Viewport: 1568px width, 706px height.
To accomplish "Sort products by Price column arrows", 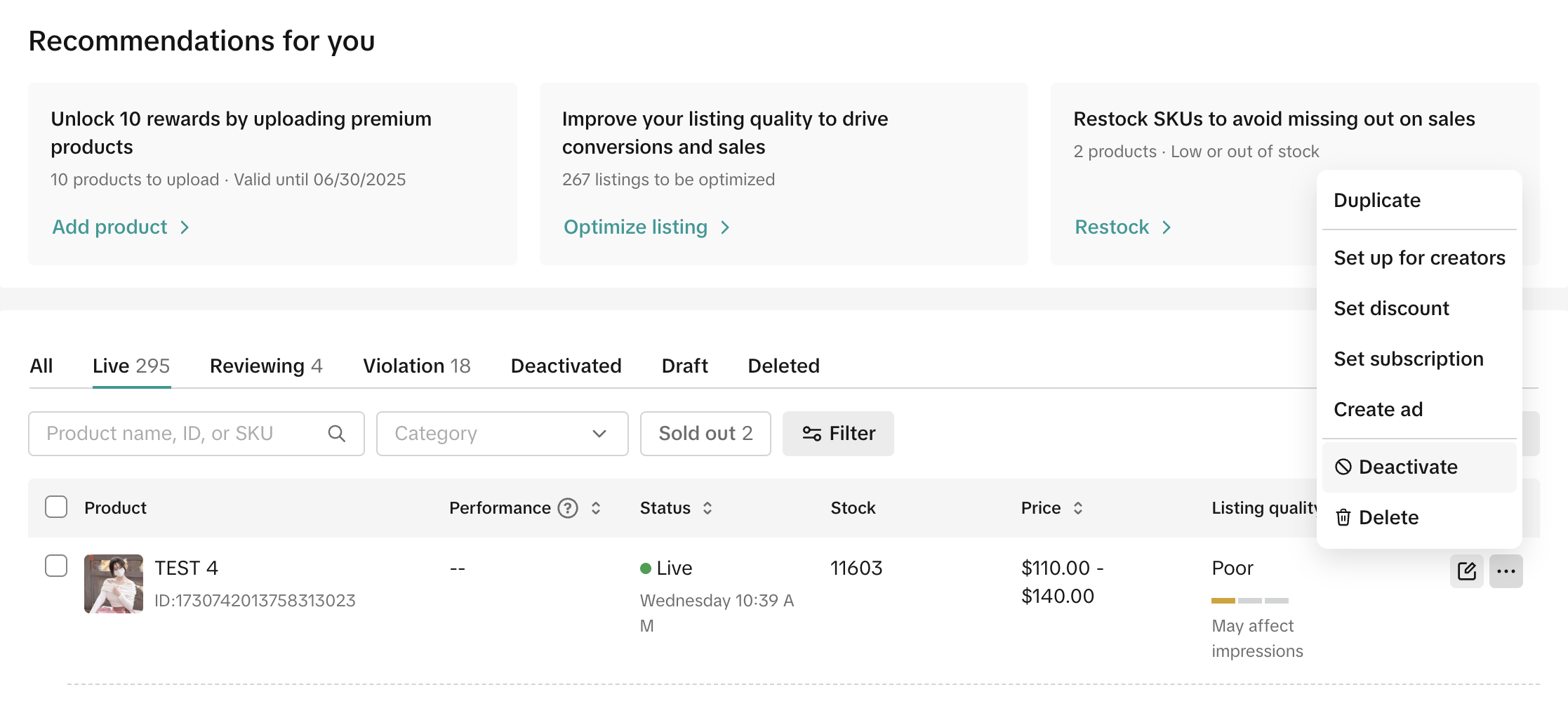I will coord(1078,508).
